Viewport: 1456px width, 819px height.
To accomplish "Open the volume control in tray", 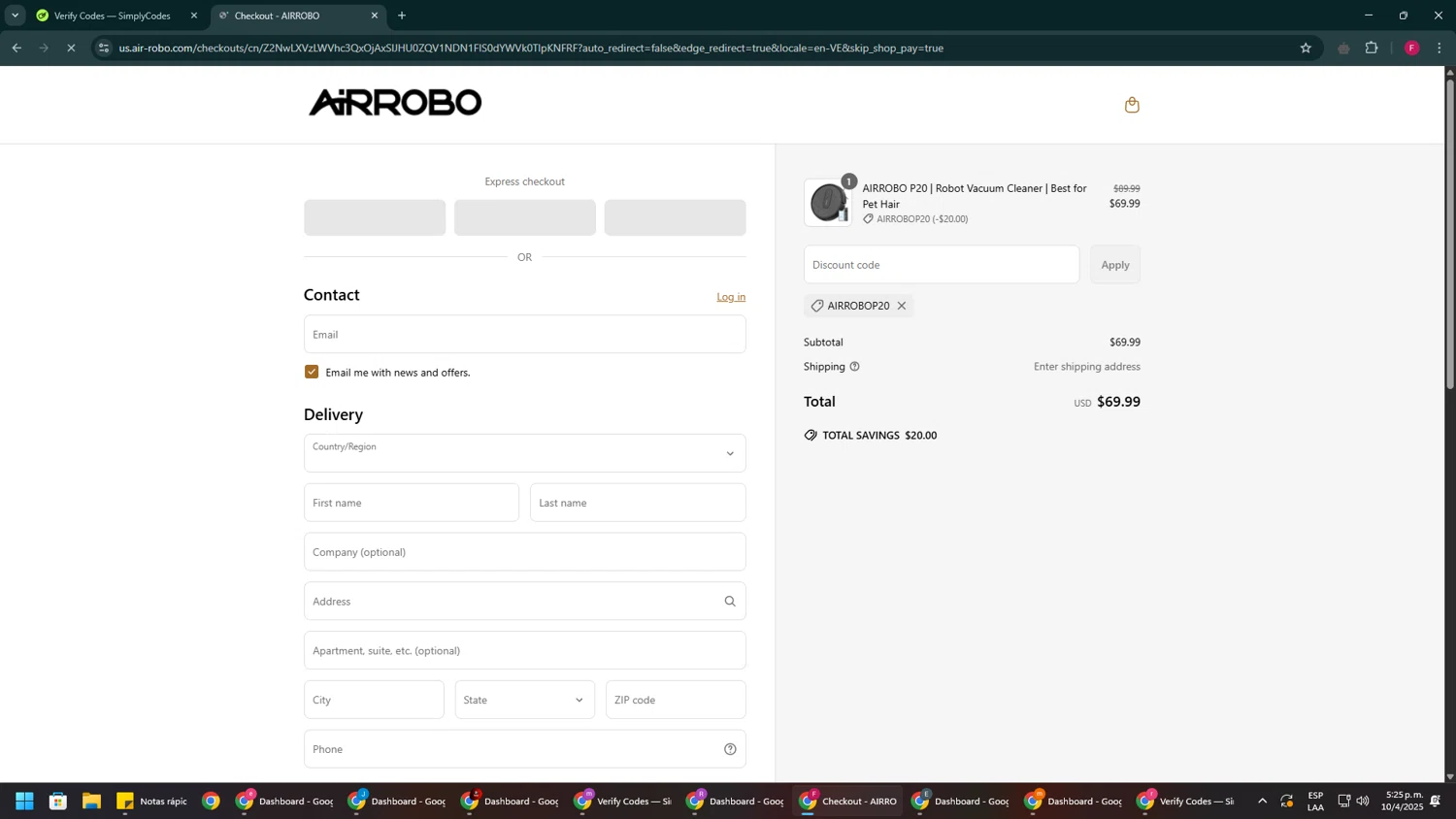I will (x=1363, y=802).
